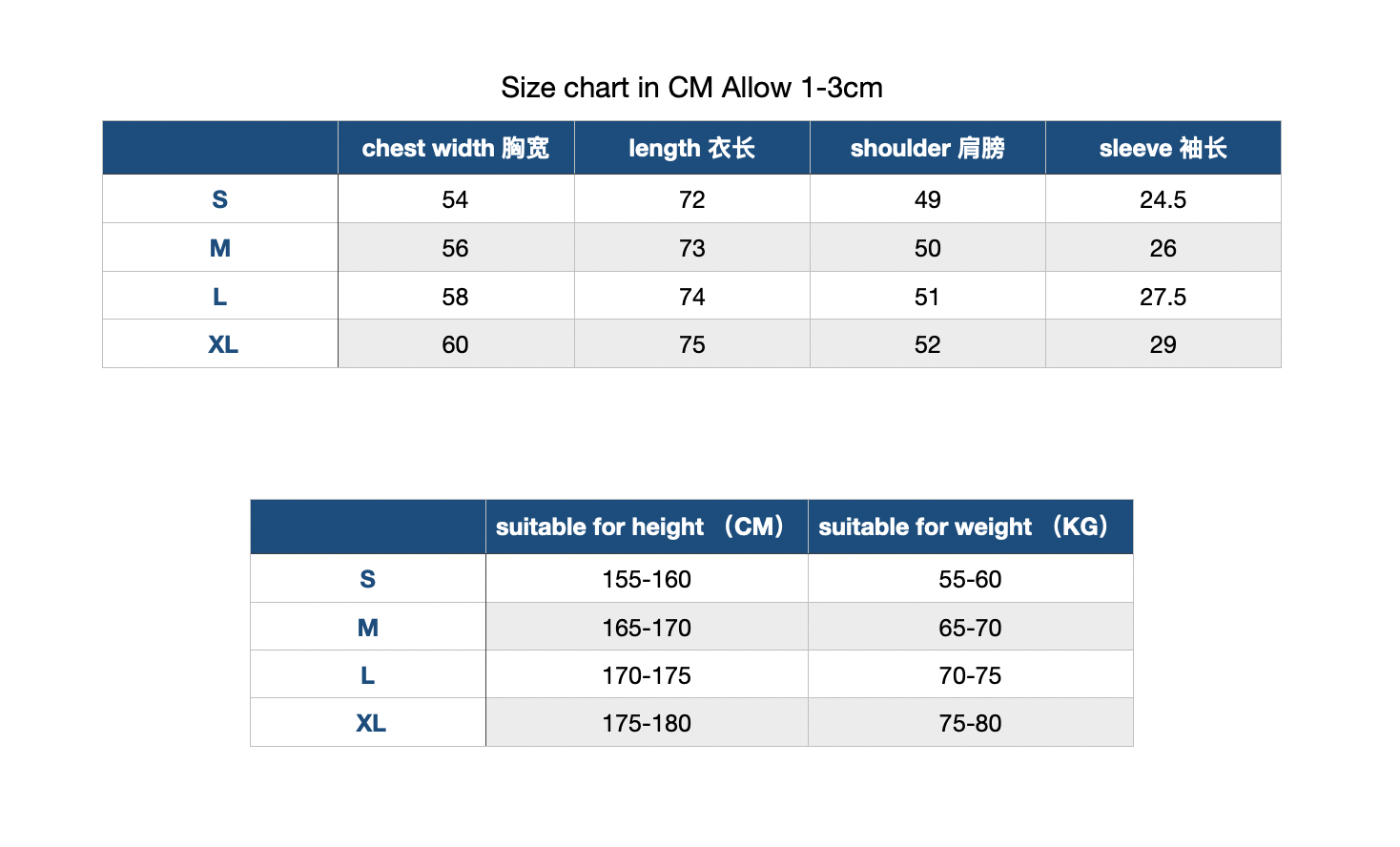Click the 'chest width 胸宽' header cell

click(456, 148)
